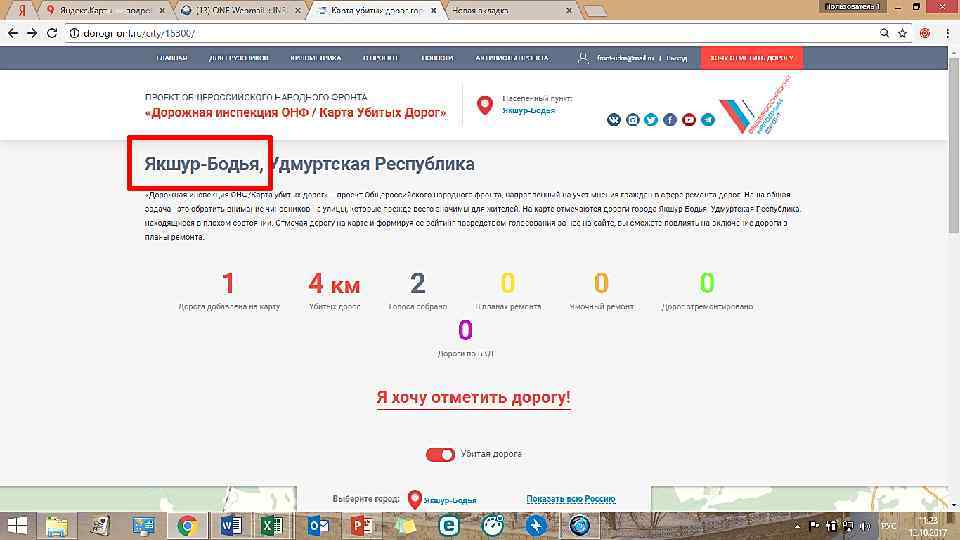The image size is (960, 540).
Task: Click the location pin beside 'Выберите город'
Action: point(414,500)
